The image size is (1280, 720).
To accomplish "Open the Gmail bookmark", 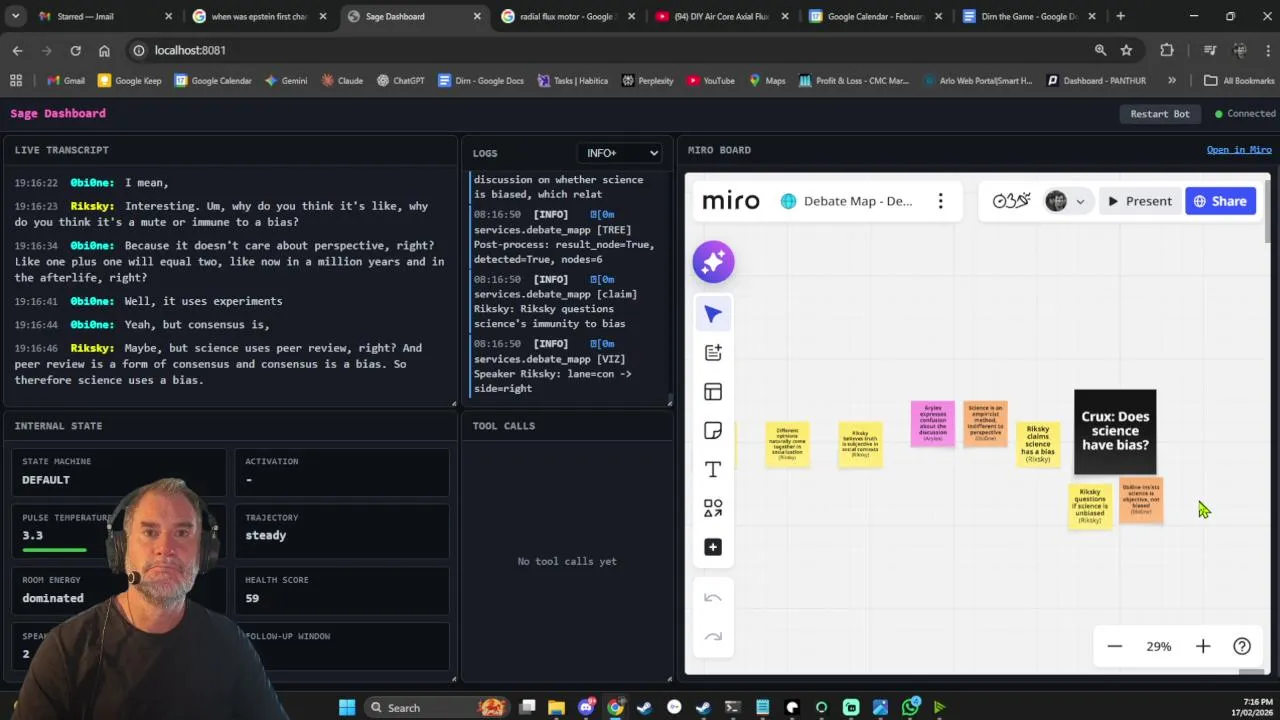I will tap(65, 80).
